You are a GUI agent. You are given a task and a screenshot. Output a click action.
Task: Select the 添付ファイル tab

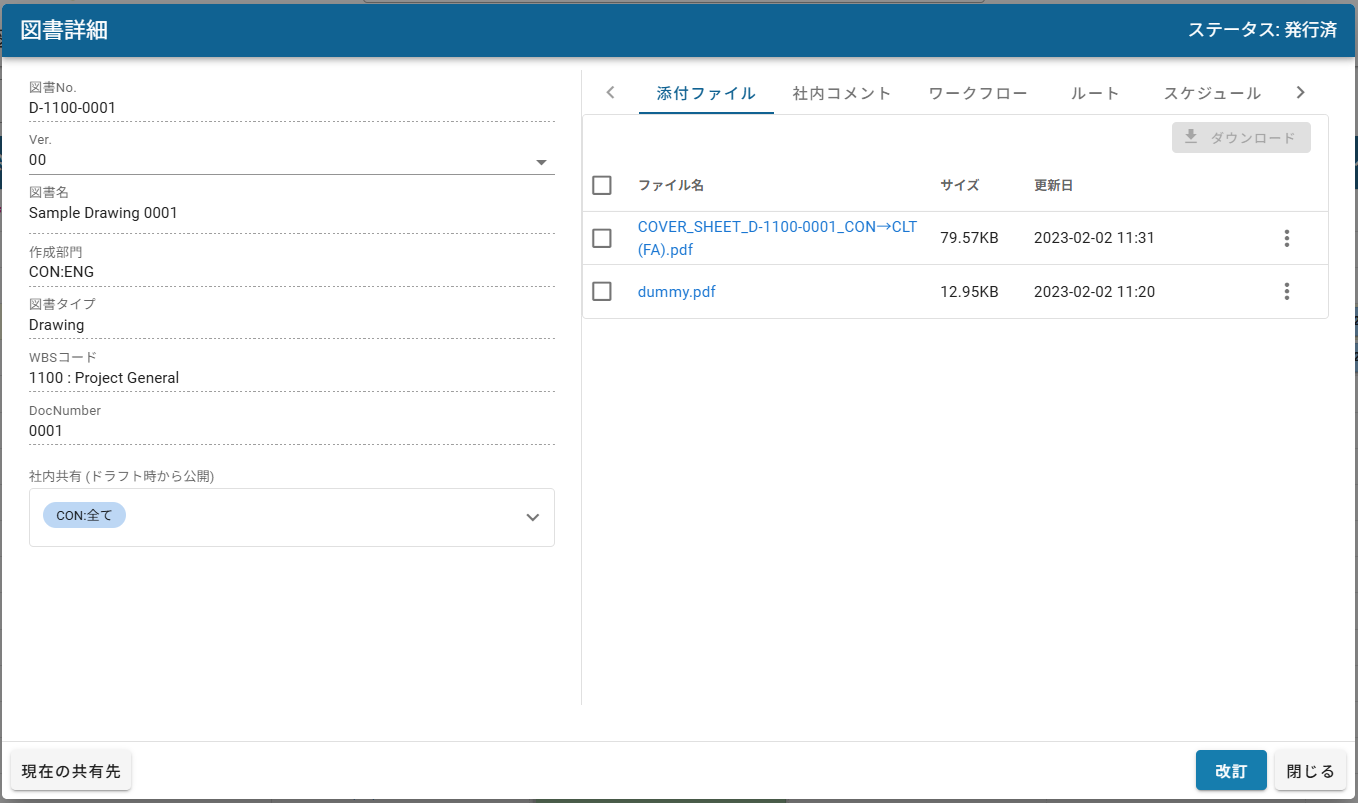(x=706, y=92)
